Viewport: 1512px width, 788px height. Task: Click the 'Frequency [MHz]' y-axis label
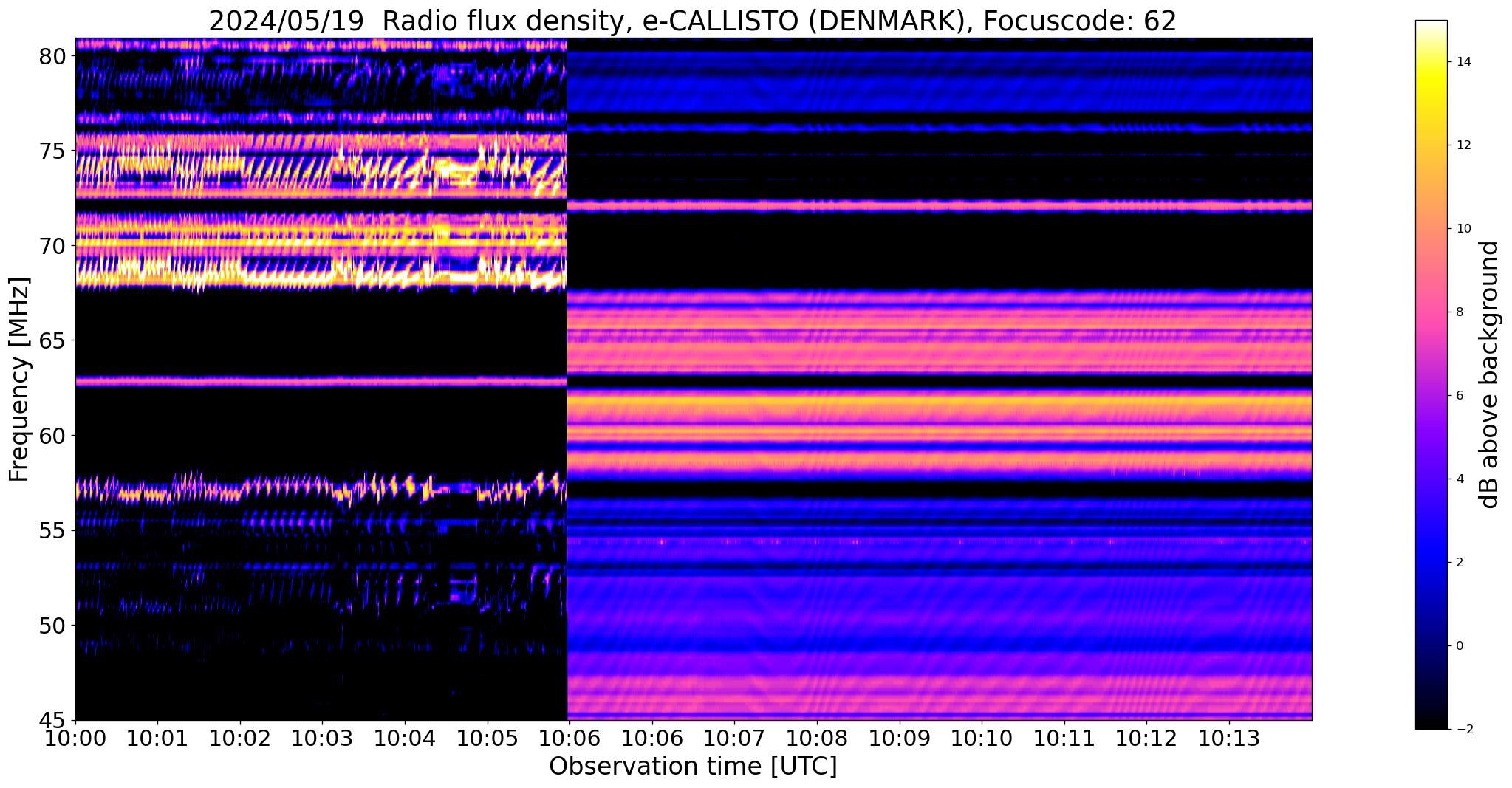point(20,379)
